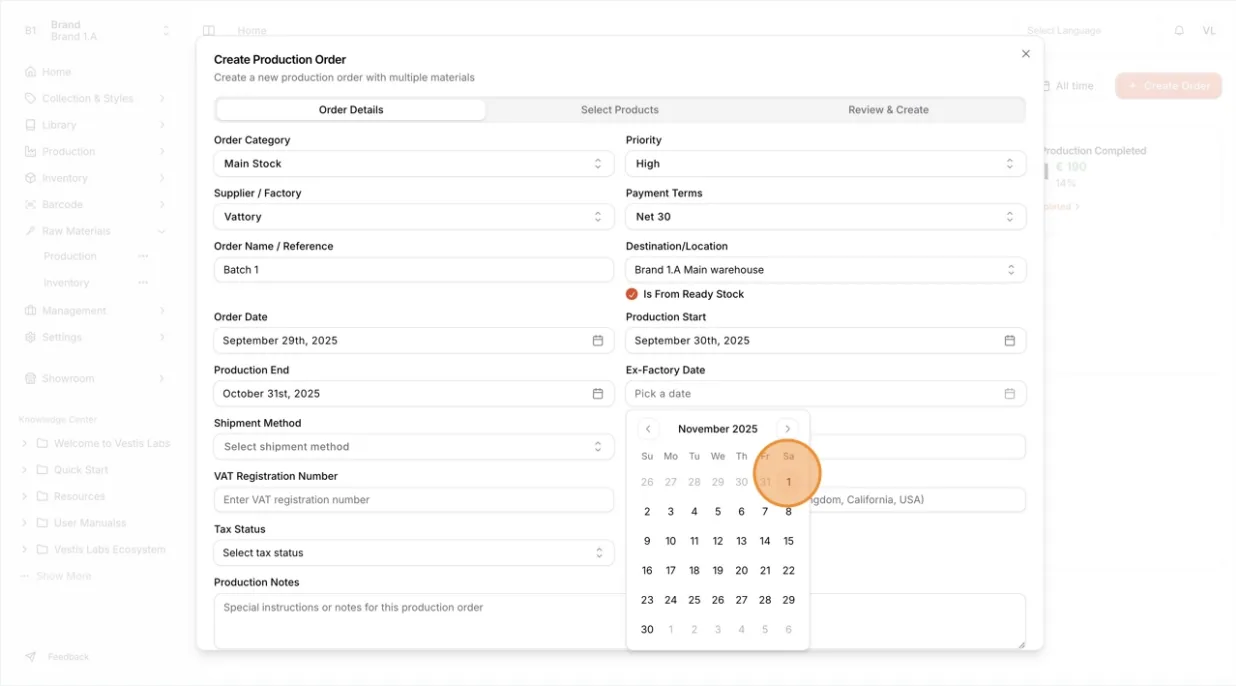Click the Create Order button

pos(1169,86)
